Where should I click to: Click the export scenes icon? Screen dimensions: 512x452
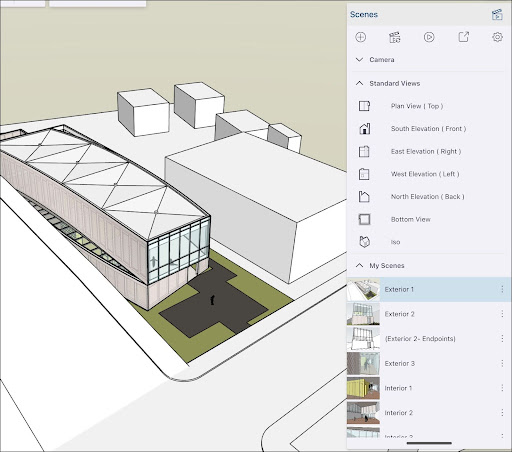click(463, 37)
